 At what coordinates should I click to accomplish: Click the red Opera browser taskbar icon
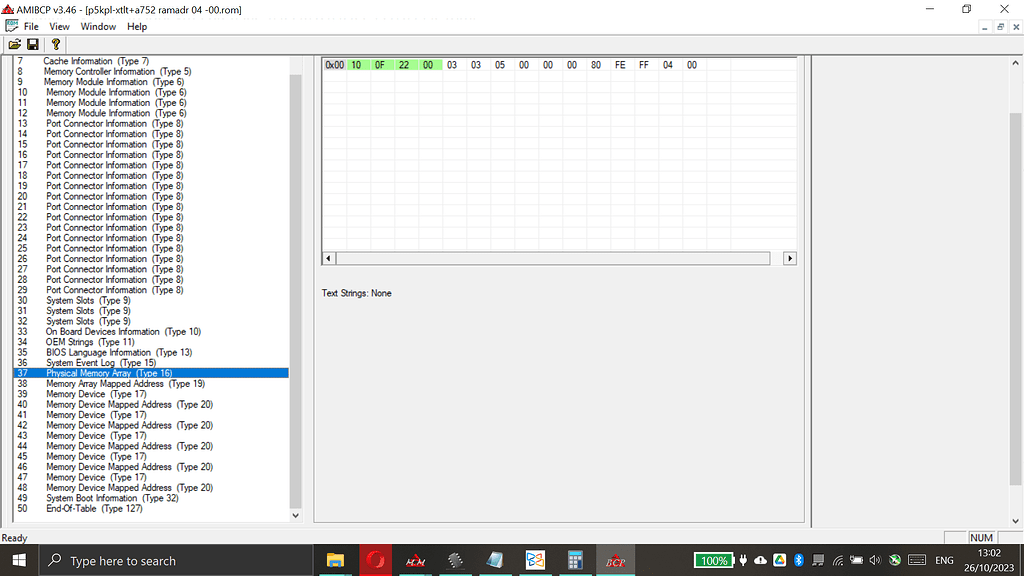[375, 561]
